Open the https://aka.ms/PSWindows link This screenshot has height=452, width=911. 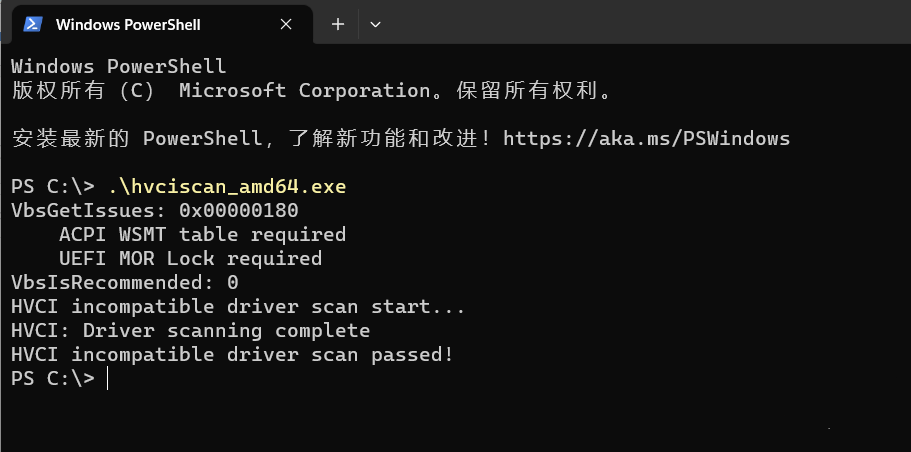tap(646, 138)
